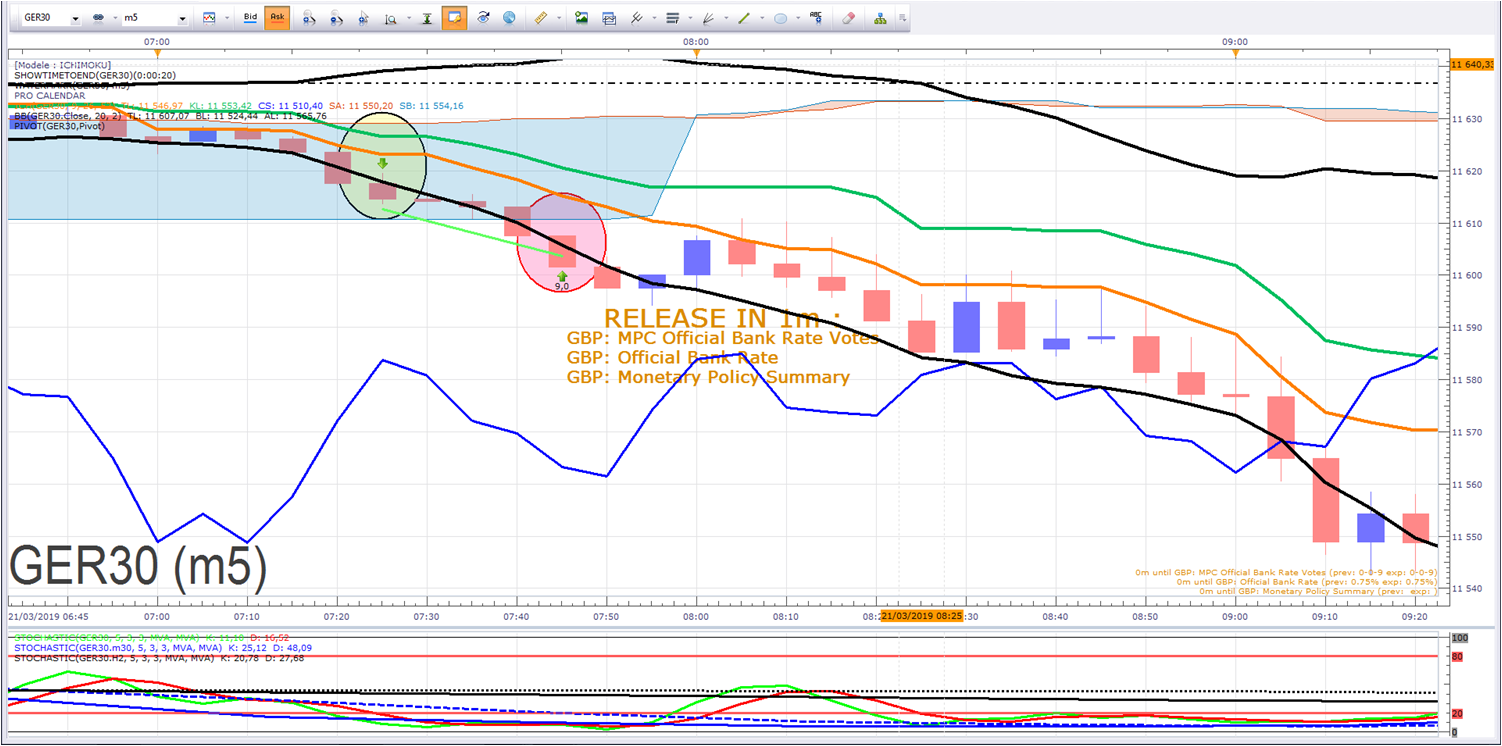The width and height of the screenshot is (1502, 746).
Task: Select the ruler measure tool
Action: tap(541, 18)
